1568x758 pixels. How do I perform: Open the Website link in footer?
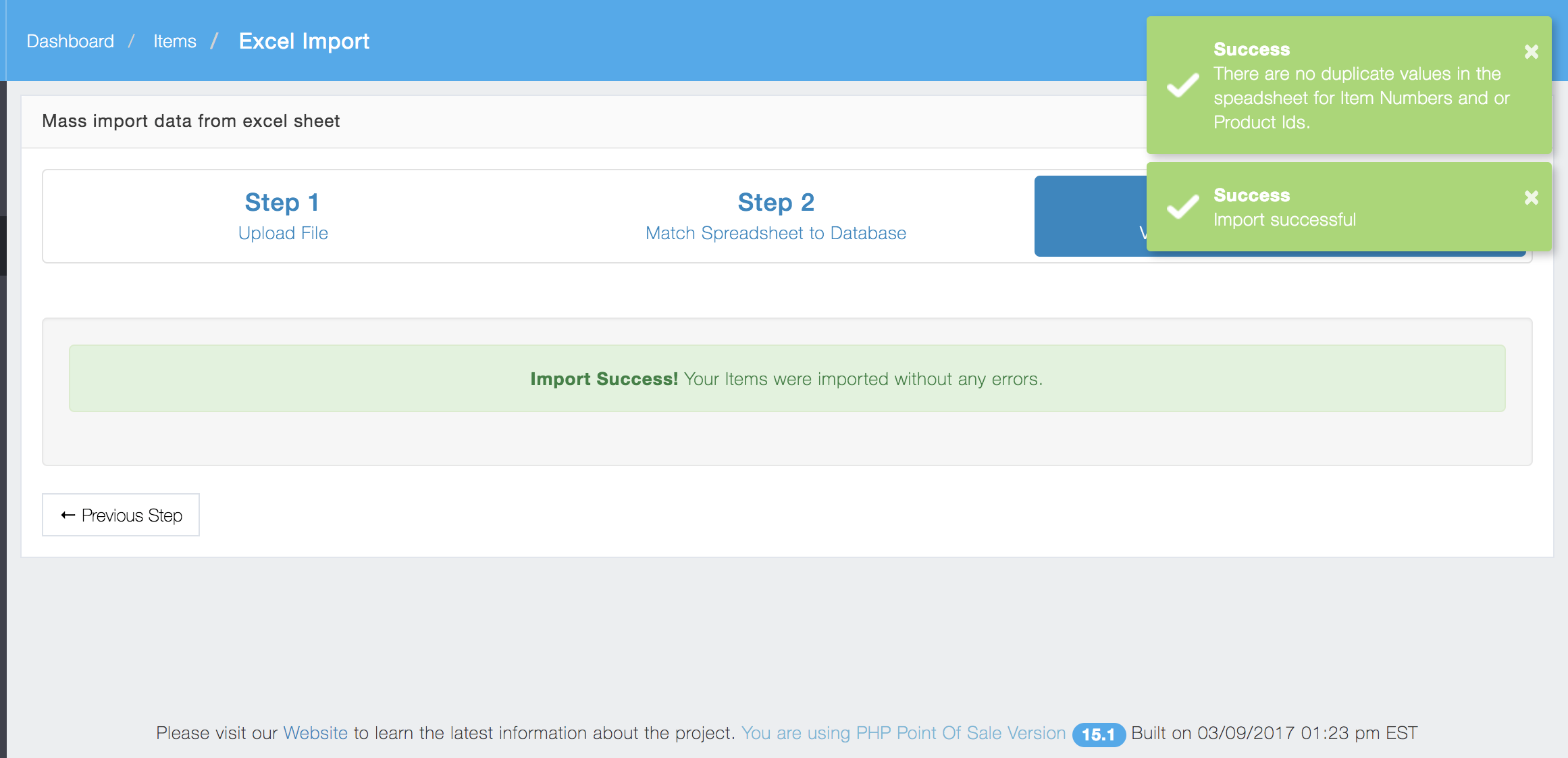point(315,733)
